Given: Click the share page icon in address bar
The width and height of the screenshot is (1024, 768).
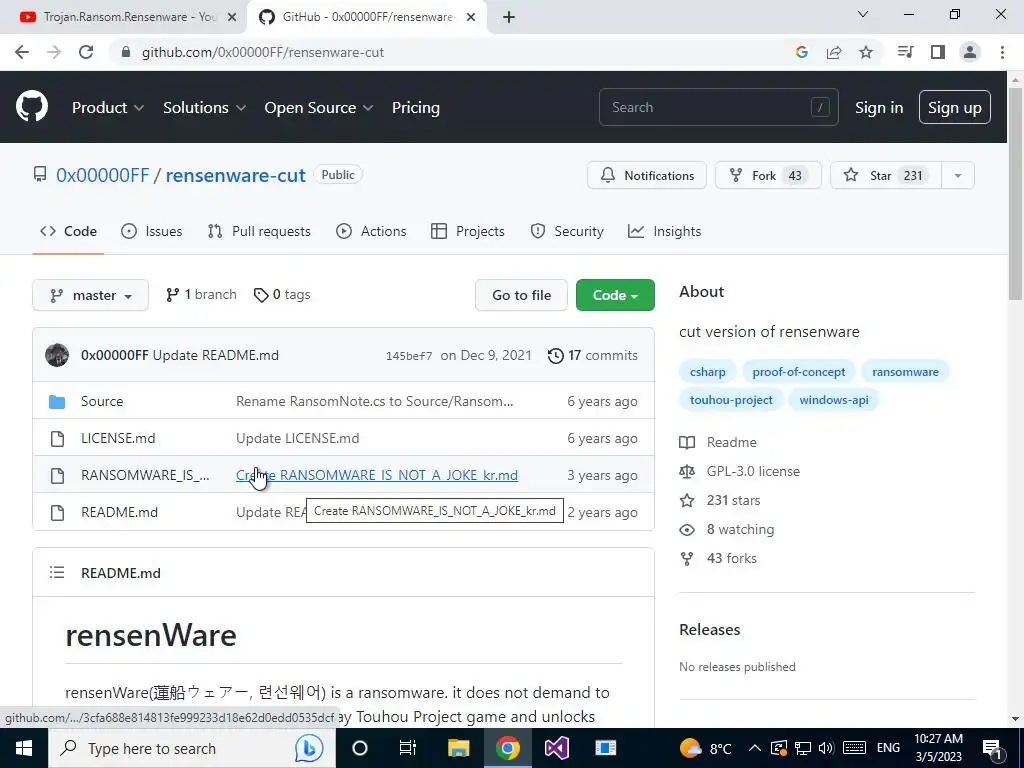Looking at the screenshot, I should 834,52.
